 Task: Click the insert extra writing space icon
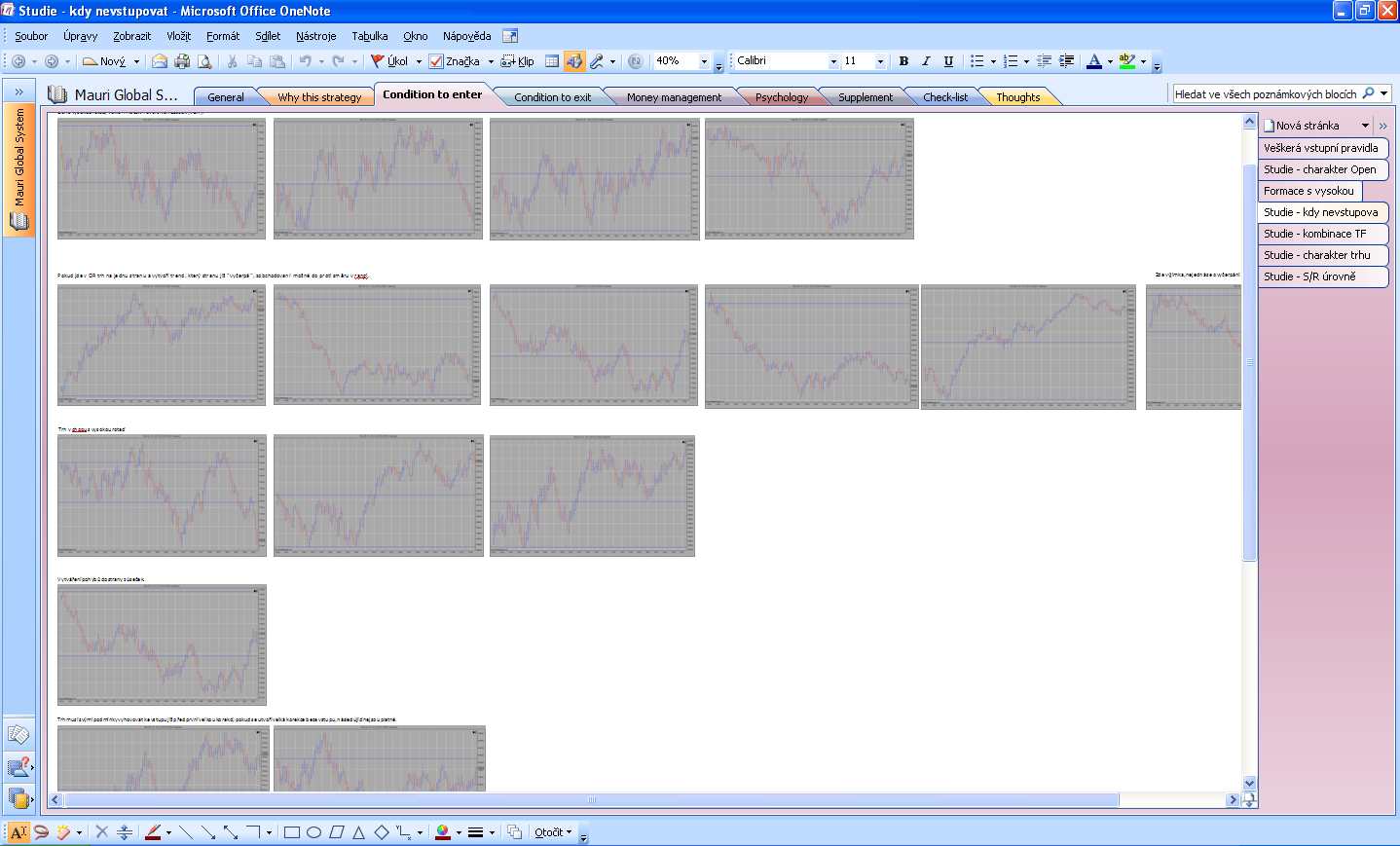[x=125, y=832]
